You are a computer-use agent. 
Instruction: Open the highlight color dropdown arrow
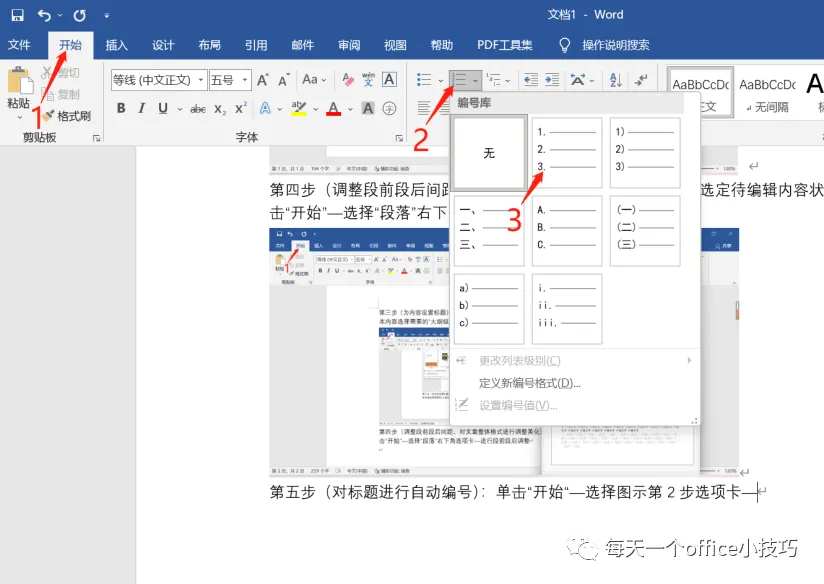[x=316, y=109]
